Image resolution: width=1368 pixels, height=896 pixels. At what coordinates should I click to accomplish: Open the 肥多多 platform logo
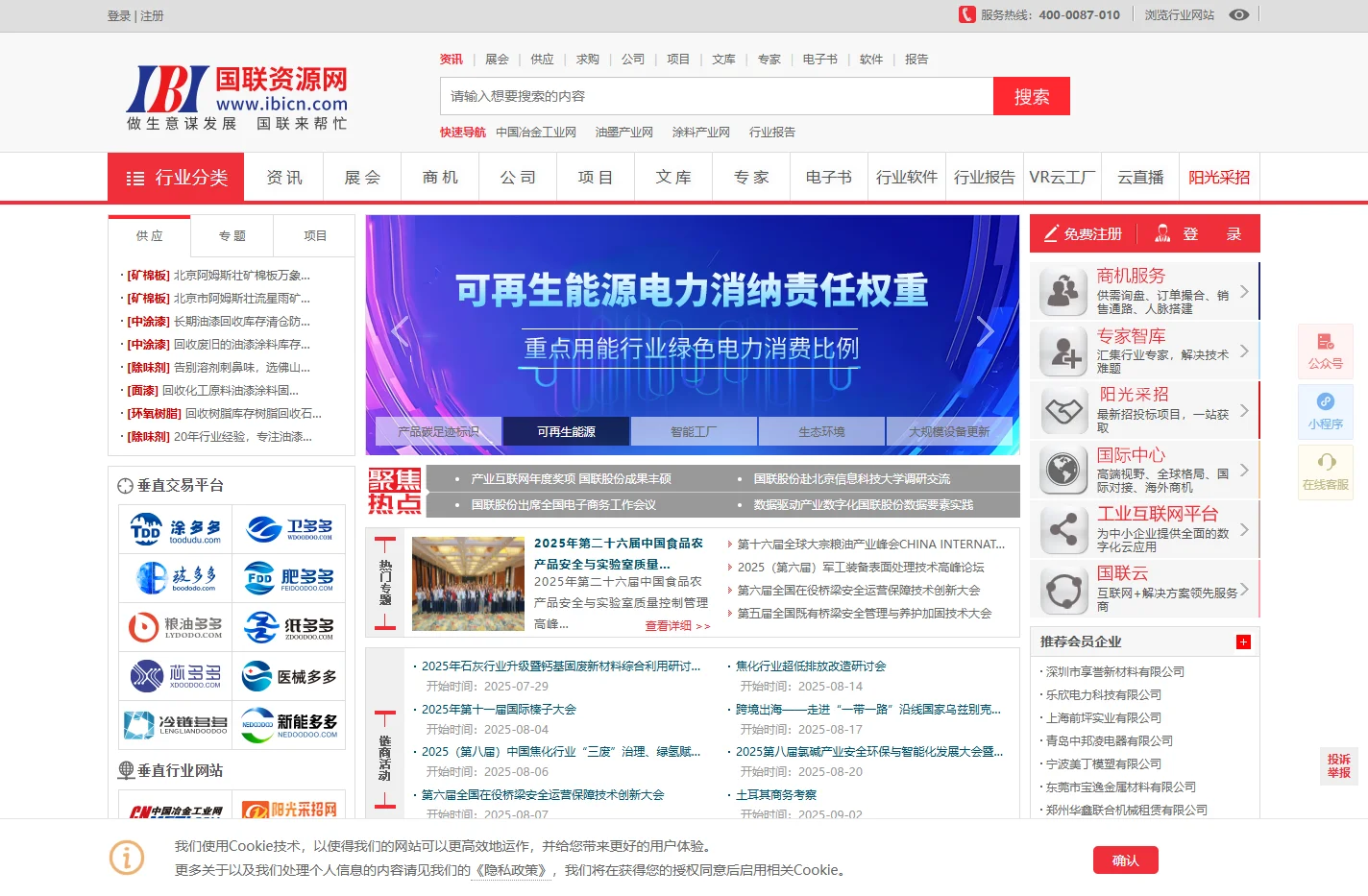click(289, 578)
